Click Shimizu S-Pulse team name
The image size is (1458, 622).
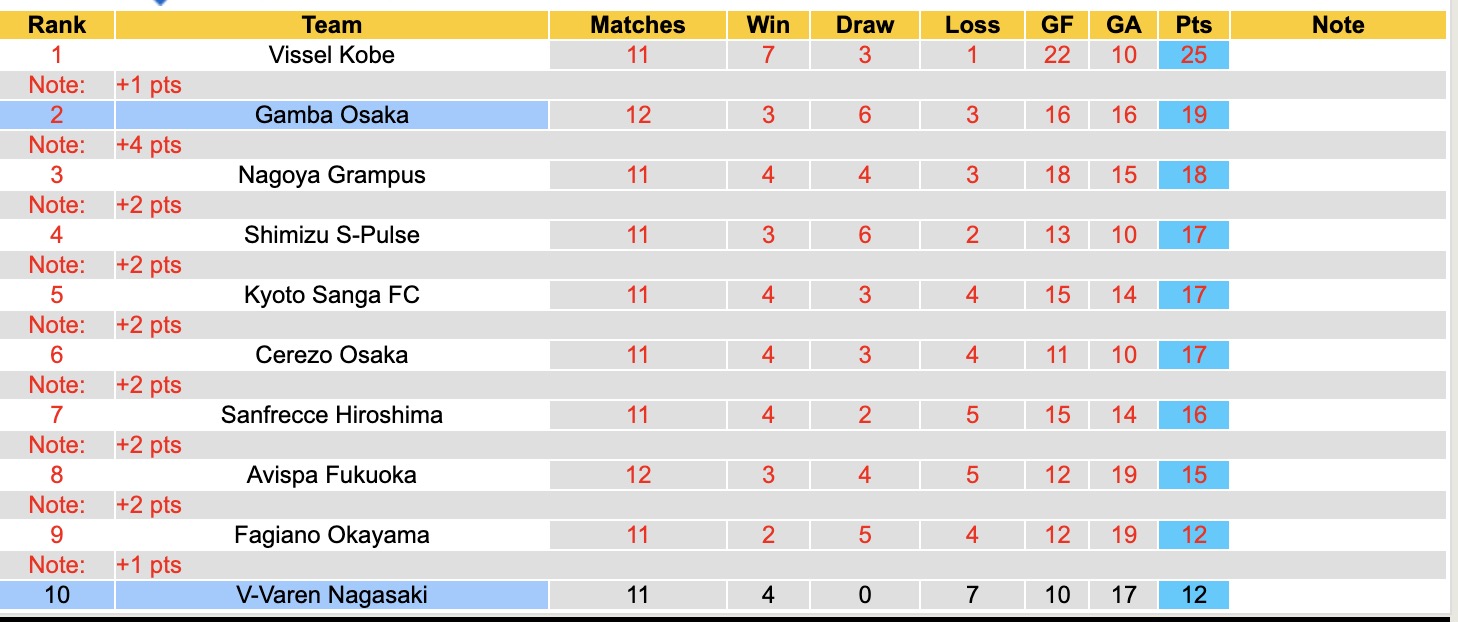(332, 235)
